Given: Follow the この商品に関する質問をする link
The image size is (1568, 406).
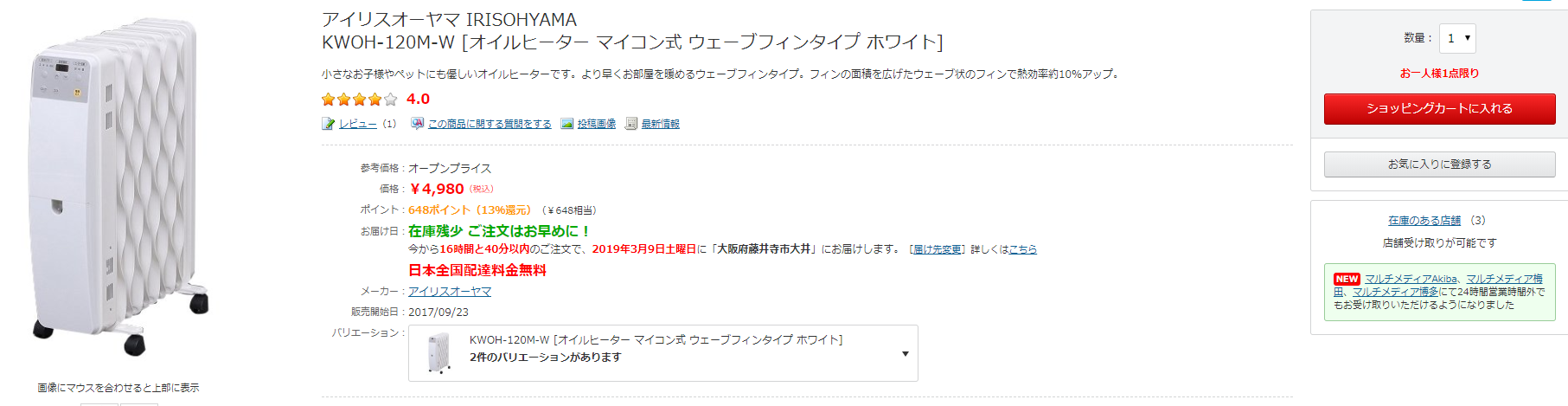Looking at the screenshot, I should pyautogui.click(x=490, y=124).
